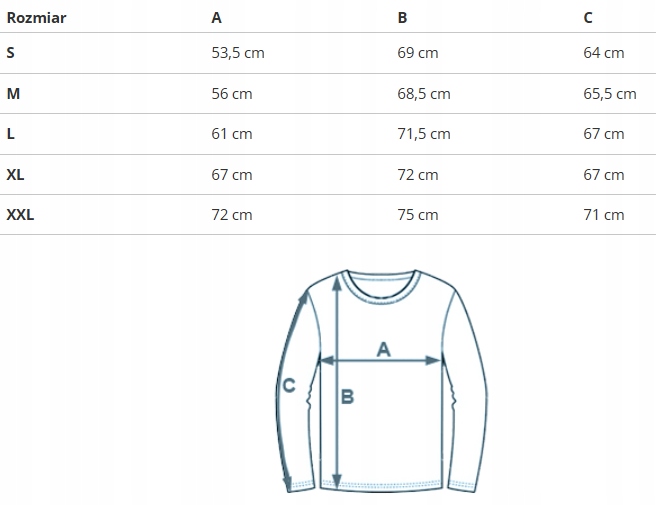Click the 69 cm cell
Screen dimensions: 656x505
[x=418, y=53]
